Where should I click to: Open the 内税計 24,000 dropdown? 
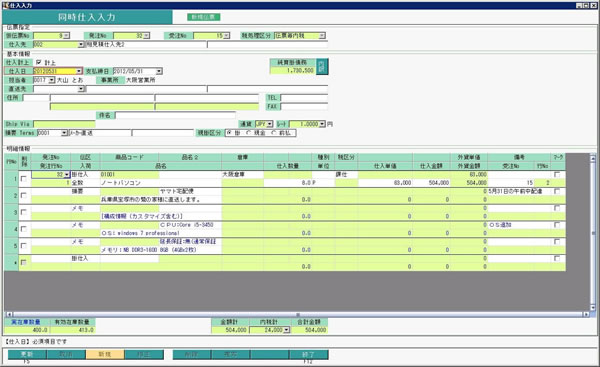pyautogui.click(x=286, y=330)
